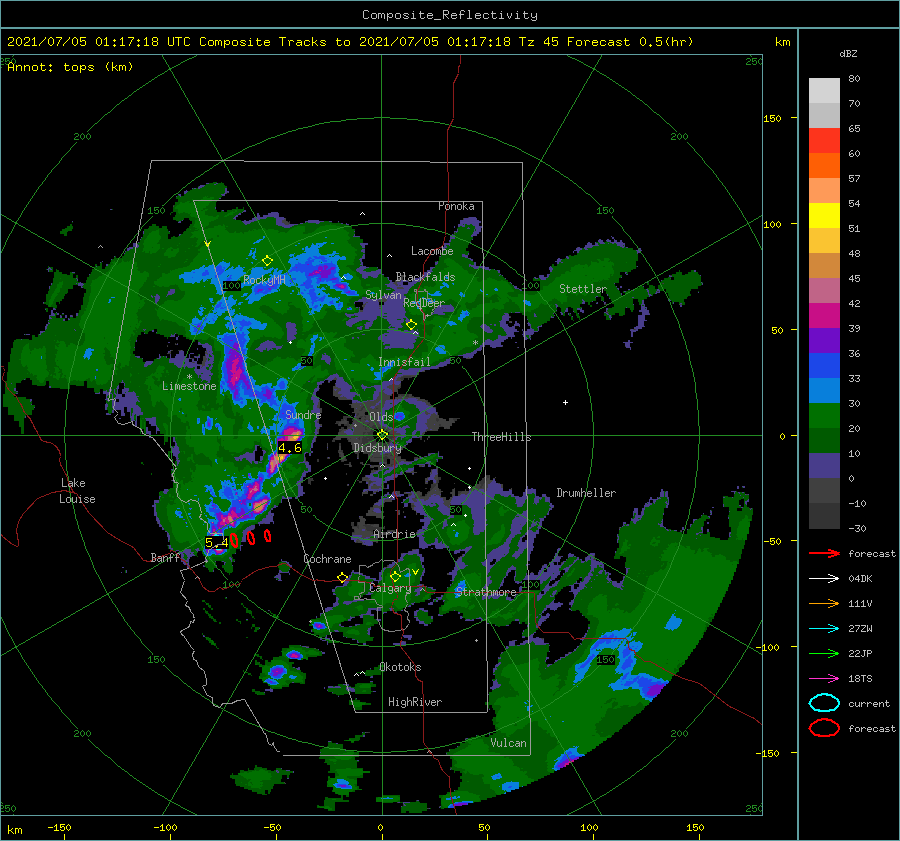
Task: Pick the orange 57-60 dBZ swatch
Action: 824,166
